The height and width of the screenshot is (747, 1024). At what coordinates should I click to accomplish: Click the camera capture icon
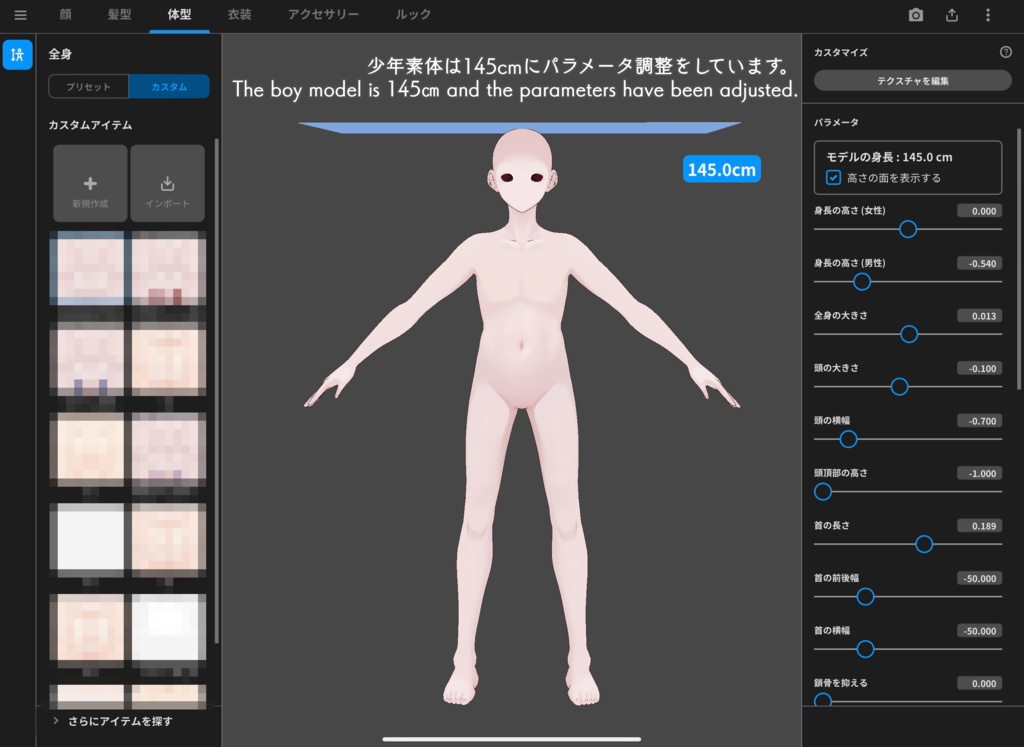914,15
